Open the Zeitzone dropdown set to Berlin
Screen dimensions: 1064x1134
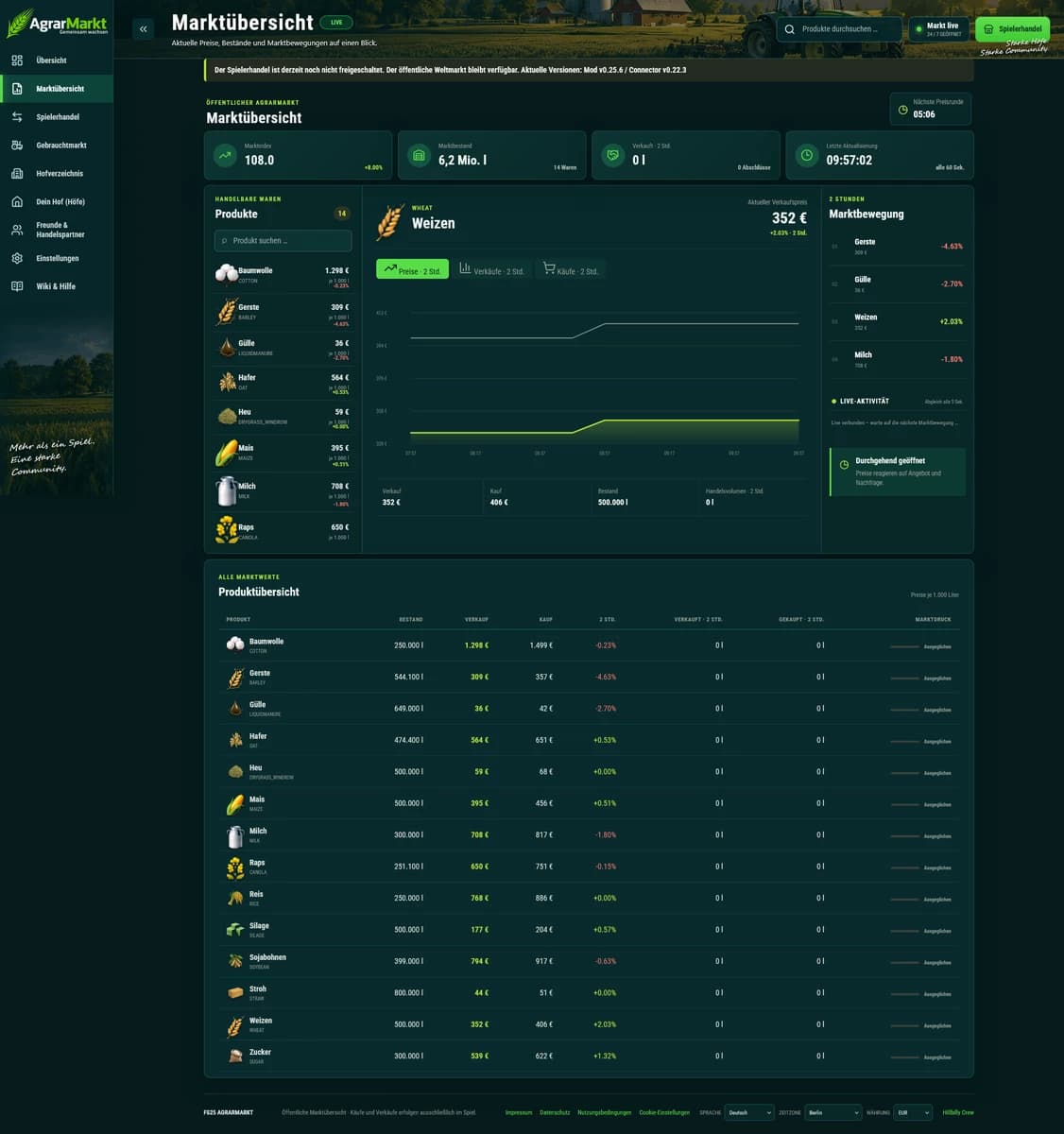[x=833, y=1112]
